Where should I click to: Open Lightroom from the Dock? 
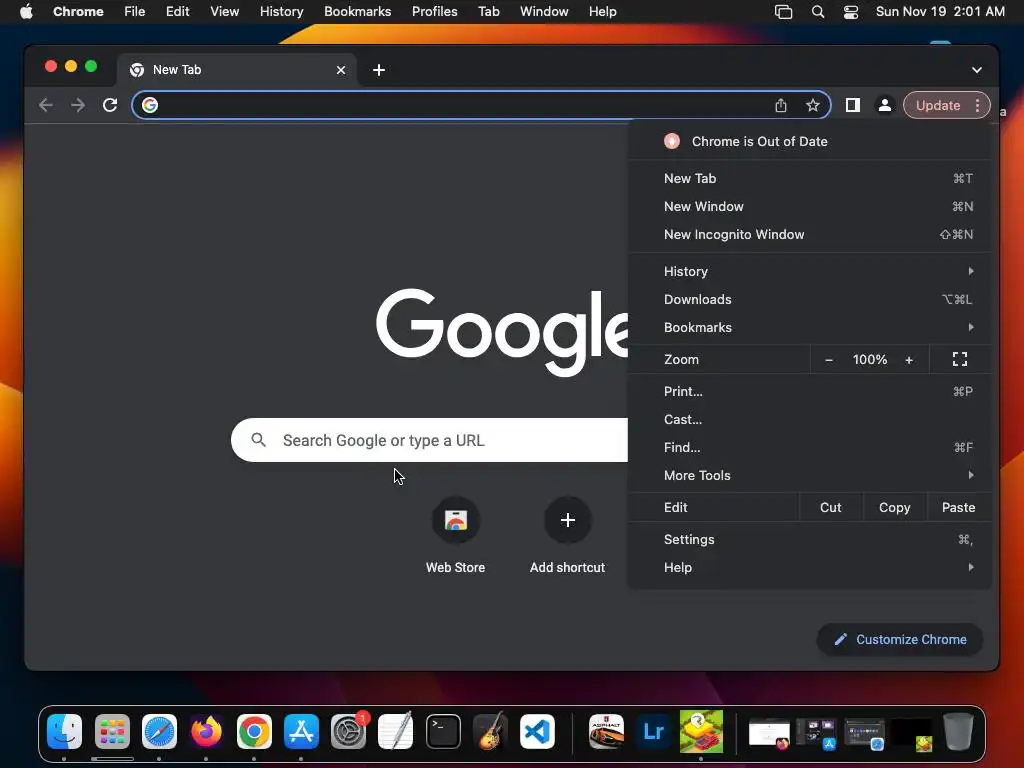(x=654, y=731)
